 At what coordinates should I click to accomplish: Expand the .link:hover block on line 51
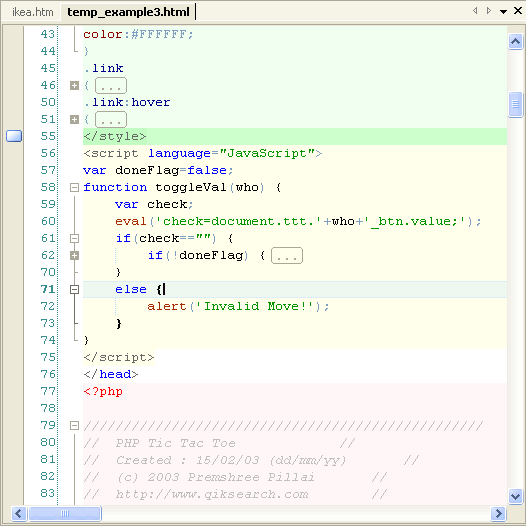pyautogui.click(x=74, y=119)
